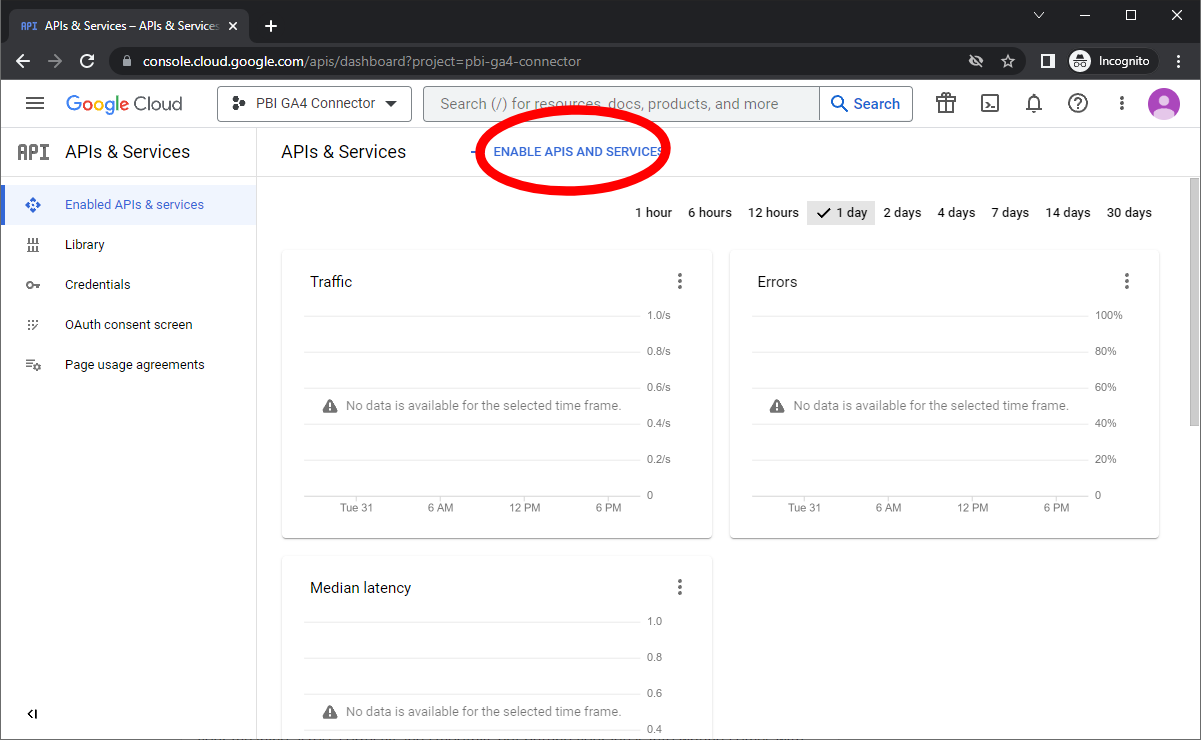Click the gift free trial icon
The width and height of the screenshot is (1201, 740).
[x=946, y=103]
